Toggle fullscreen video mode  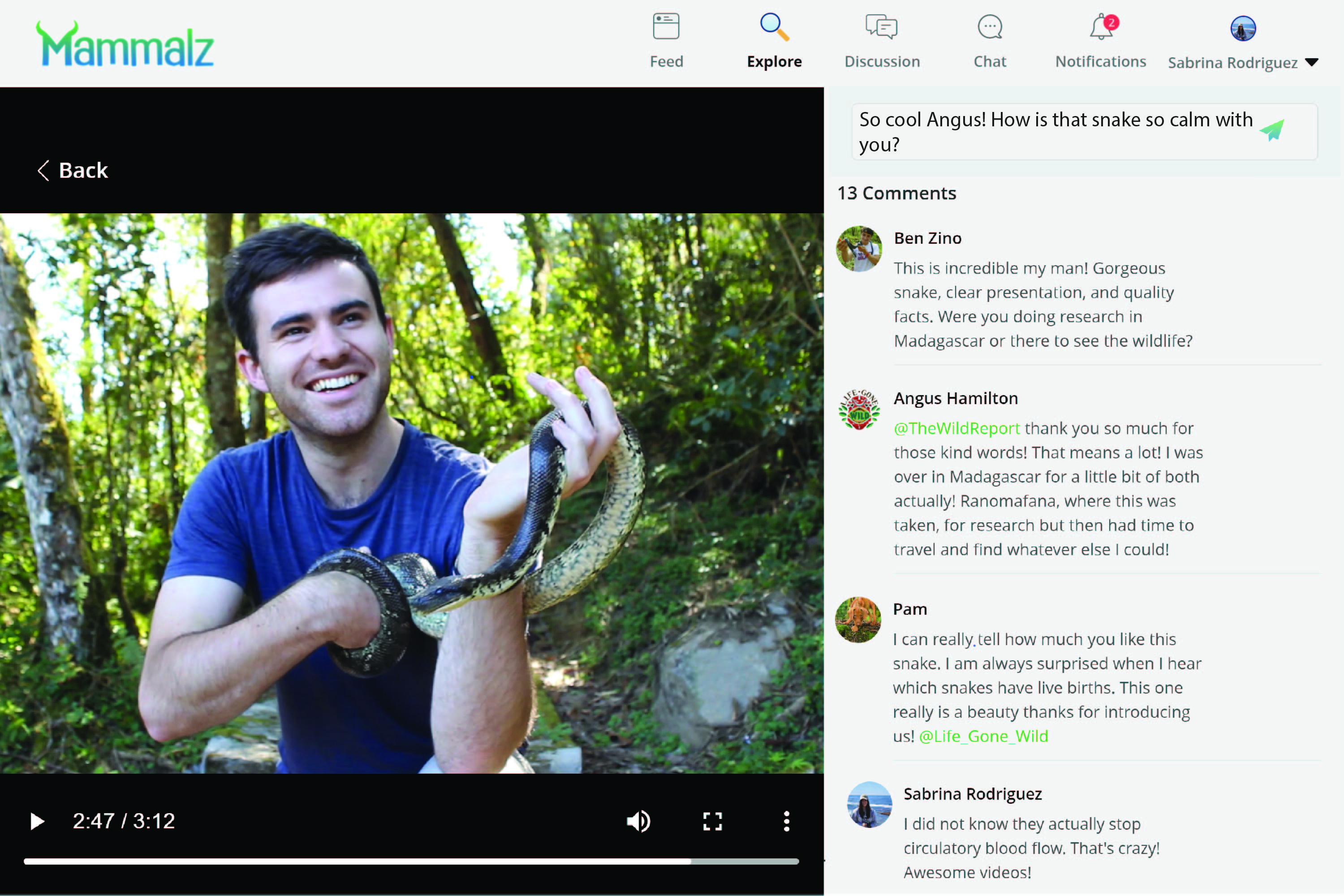713,821
